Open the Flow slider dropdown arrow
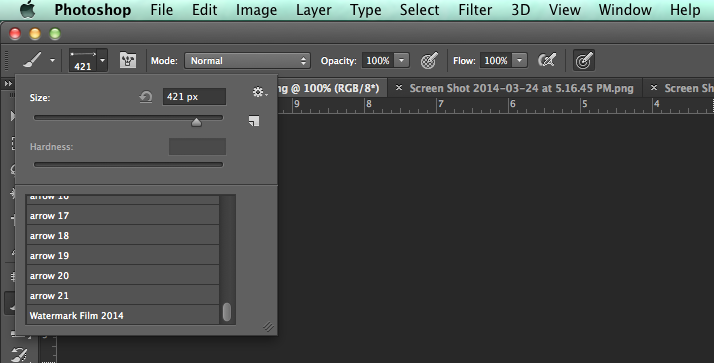This screenshot has width=714, height=363. tap(520, 61)
